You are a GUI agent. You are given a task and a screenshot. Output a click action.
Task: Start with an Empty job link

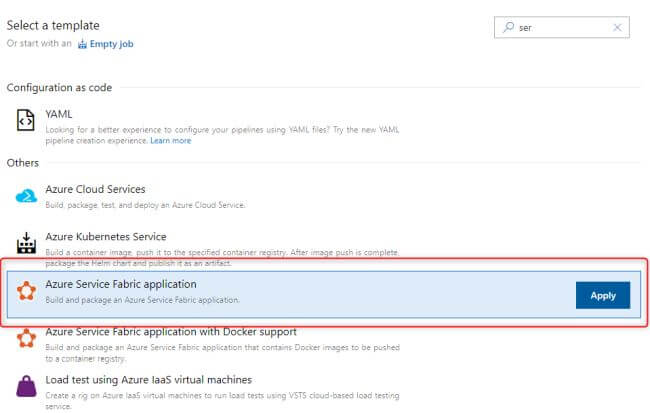112,44
